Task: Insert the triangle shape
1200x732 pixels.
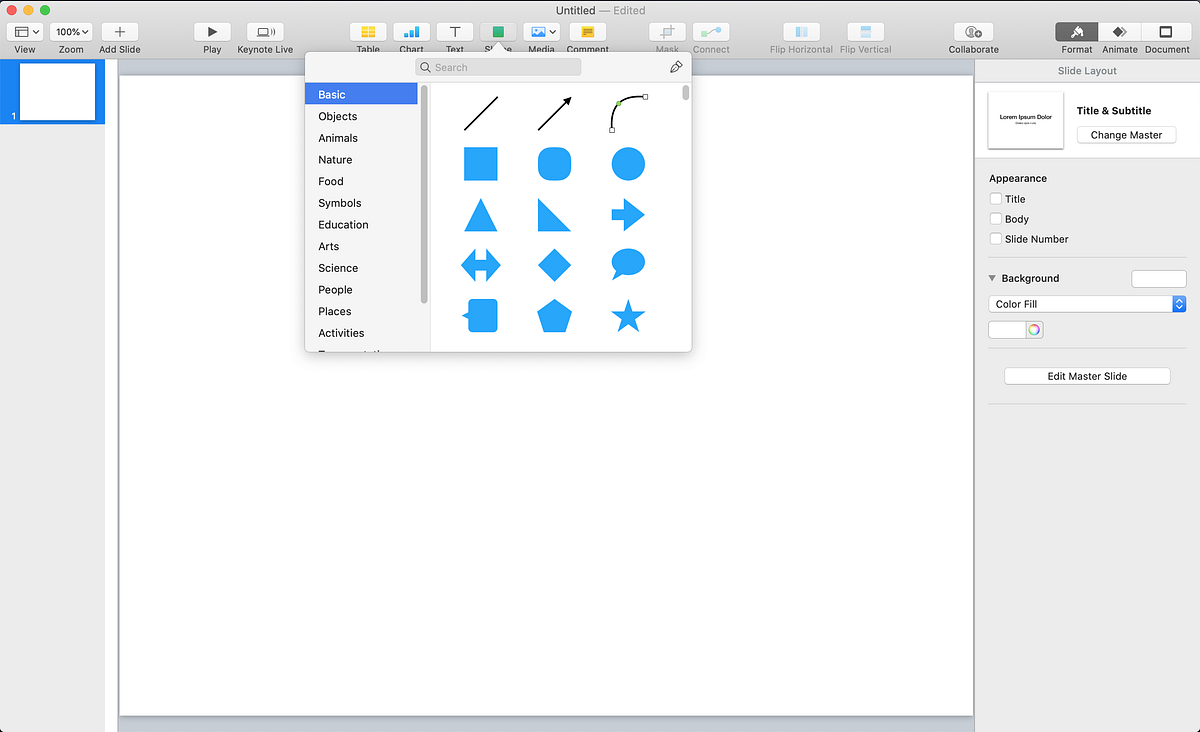Action: pyautogui.click(x=481, y=215)
